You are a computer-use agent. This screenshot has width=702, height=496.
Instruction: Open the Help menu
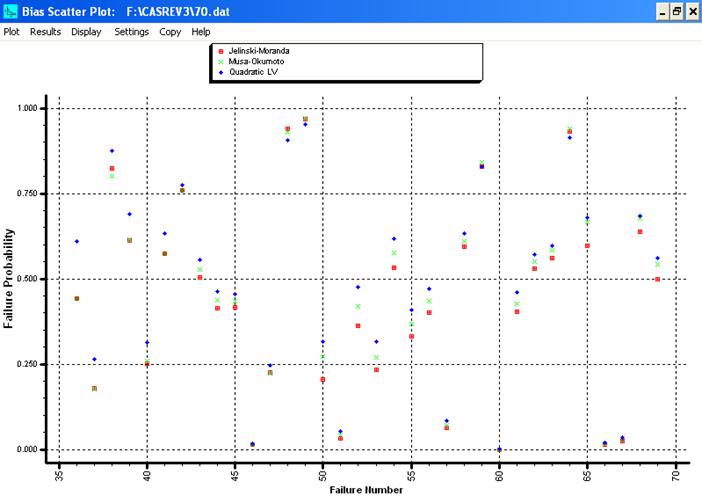(x=201, y=31)
